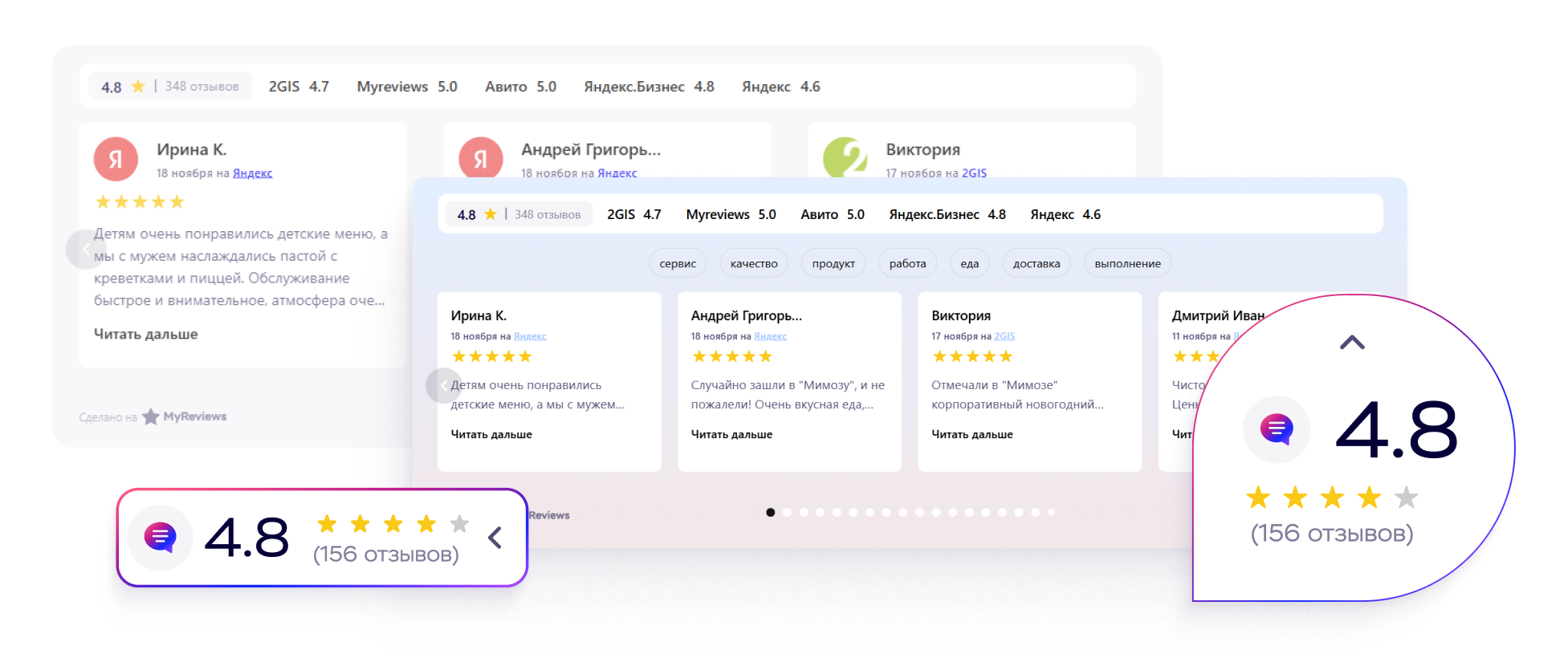Viewport: 1568px width, 658px height.
Task: Click the previous arrow on the front widget carousel
Action: [x=444, y=386]
